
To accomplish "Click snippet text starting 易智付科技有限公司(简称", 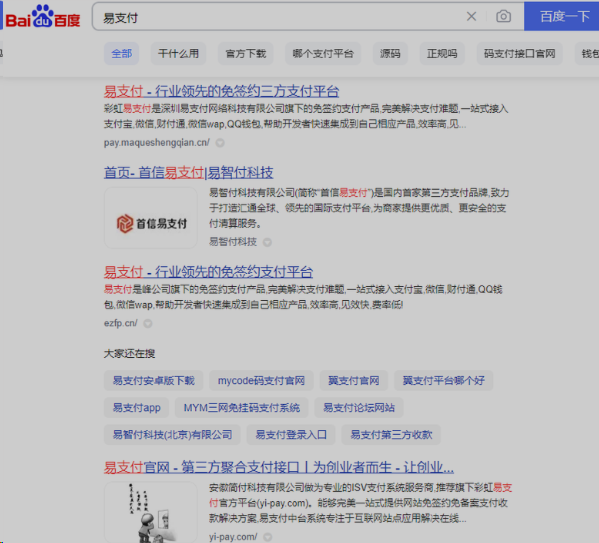I will (x=359, y=208).
